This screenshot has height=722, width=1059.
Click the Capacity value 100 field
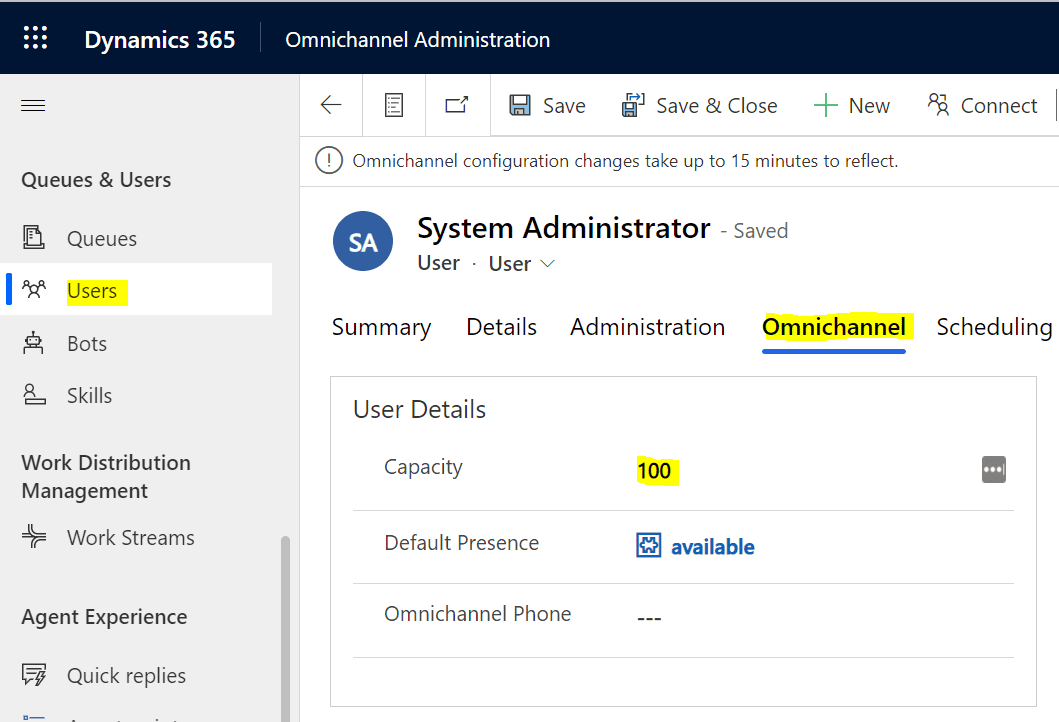[654, 471]
